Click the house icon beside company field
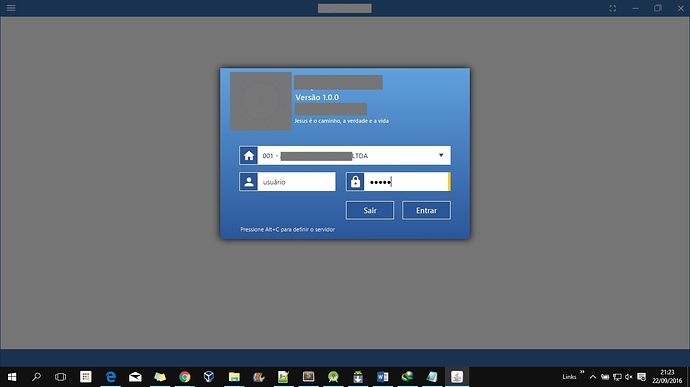The width and height of the screenshot is (690, 387). click(x=249, y=155)
